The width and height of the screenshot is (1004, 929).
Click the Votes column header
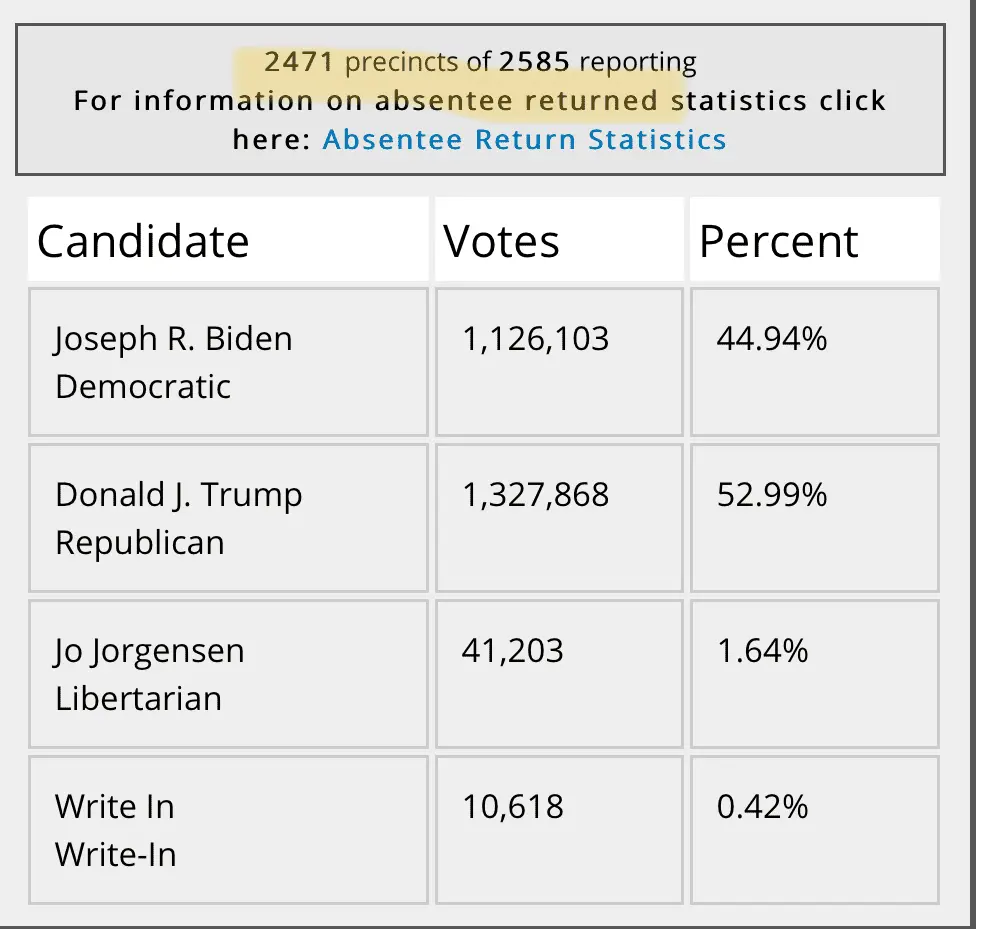tap(501, 242)
